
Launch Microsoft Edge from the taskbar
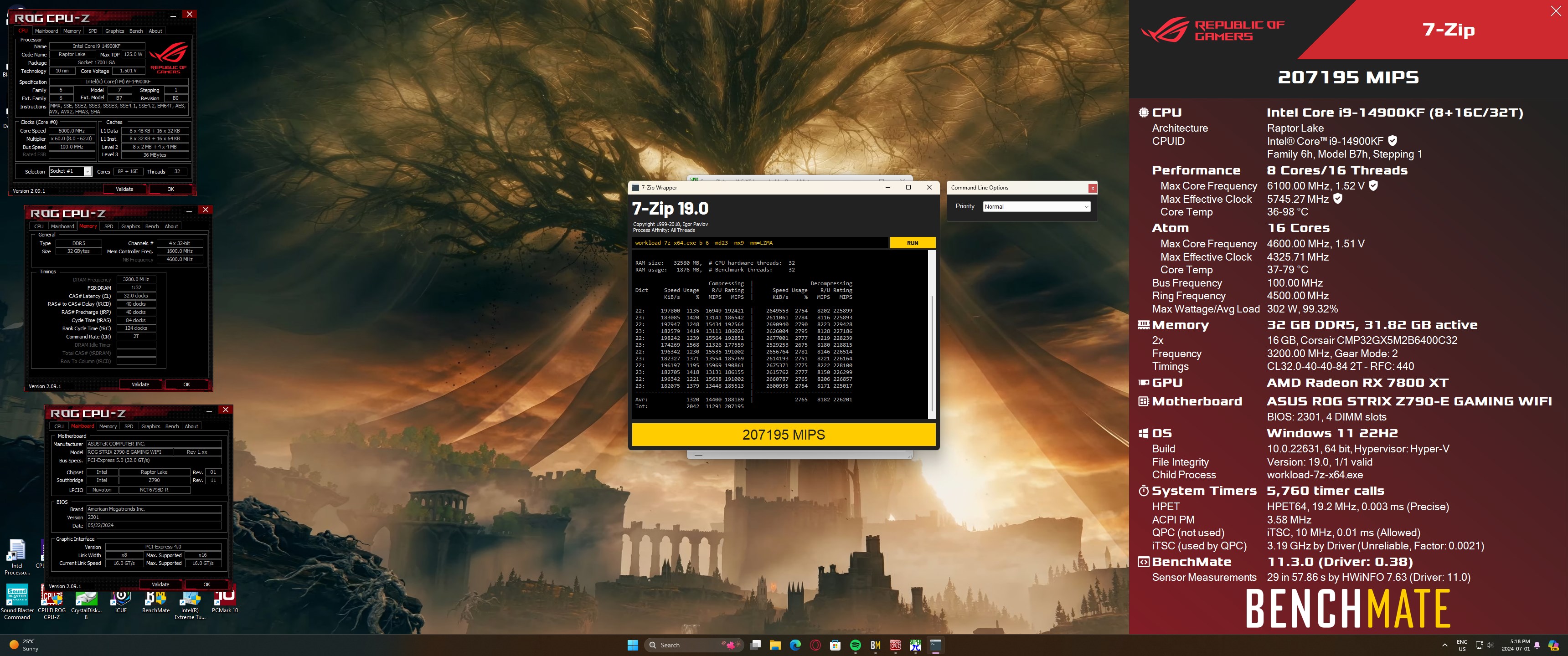pyautogui.click(x=795, y=645)
